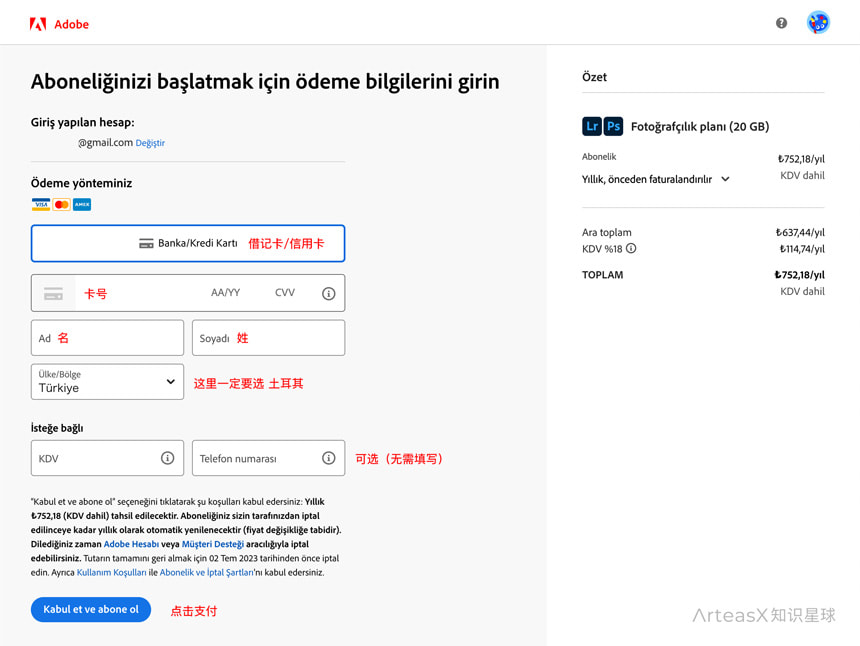Click the Visa card logo
Image resolution: width=860 pixels, height=646 pixels.
coord(41,205)
